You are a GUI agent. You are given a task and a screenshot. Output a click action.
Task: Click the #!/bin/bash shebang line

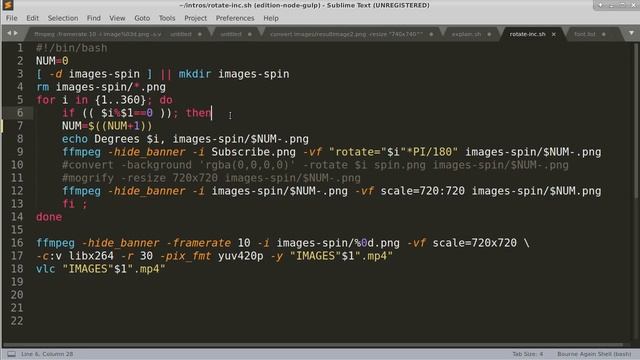pyautogui.click(x=71, y=48)
